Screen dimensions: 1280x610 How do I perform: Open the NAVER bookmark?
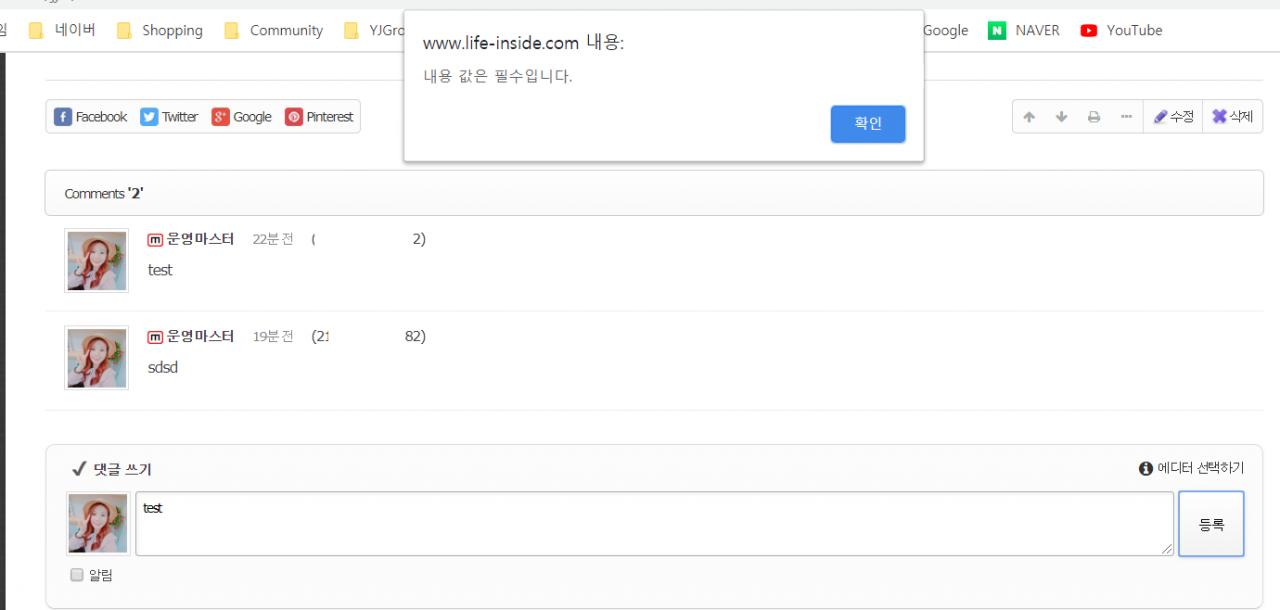[x=1024, y=30]
